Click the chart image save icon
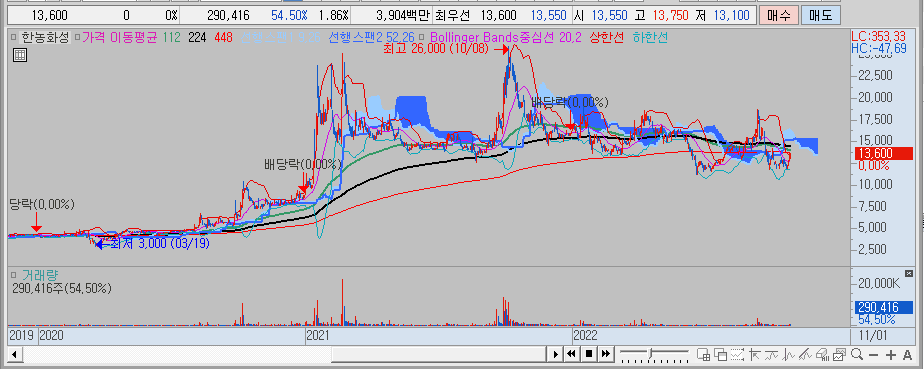Screen dimensions: 924x369 (840, 354)
